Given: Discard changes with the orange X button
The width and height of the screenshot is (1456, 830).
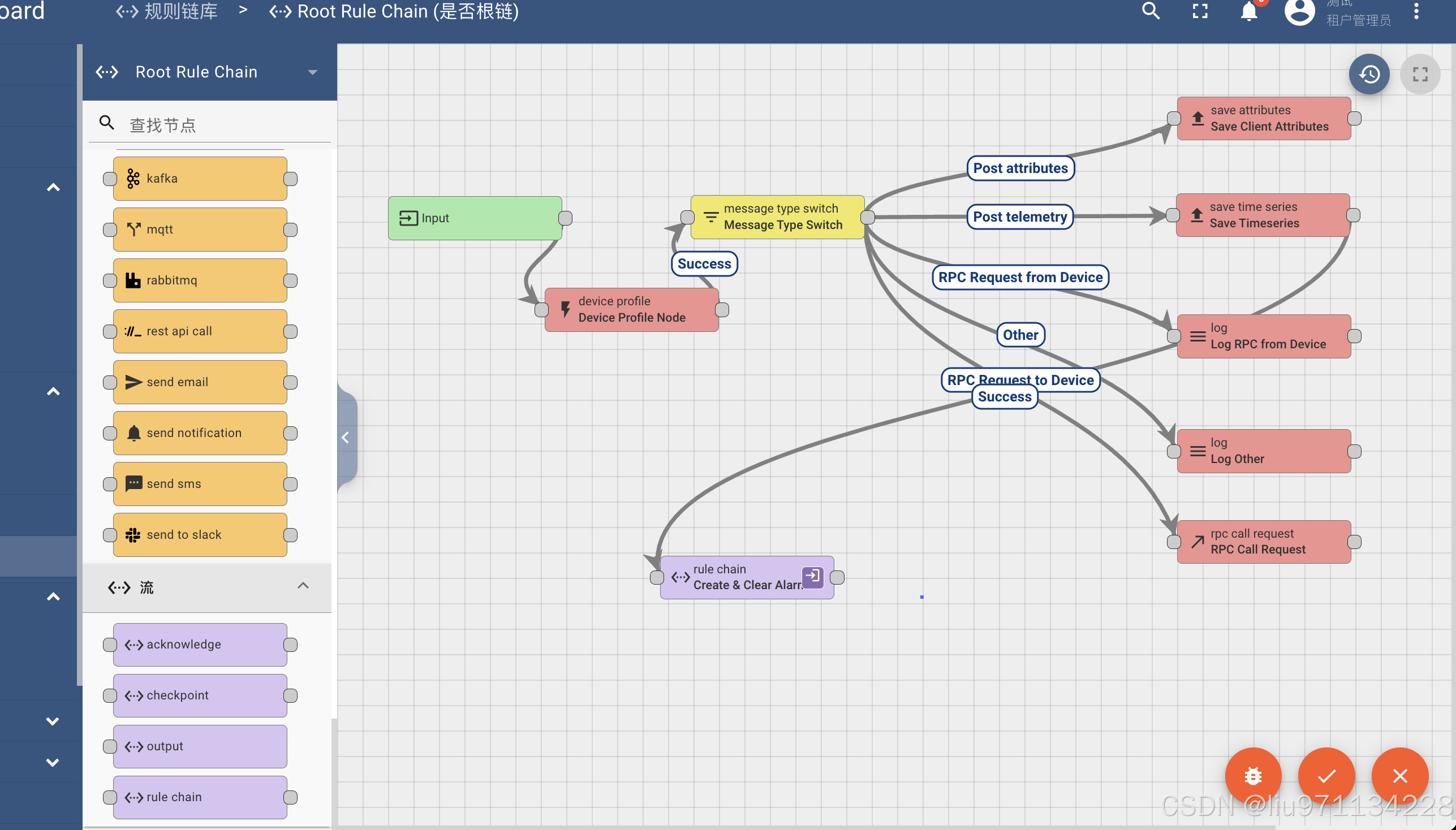Looking at the screenshot, I should [x=1399, y=775].
